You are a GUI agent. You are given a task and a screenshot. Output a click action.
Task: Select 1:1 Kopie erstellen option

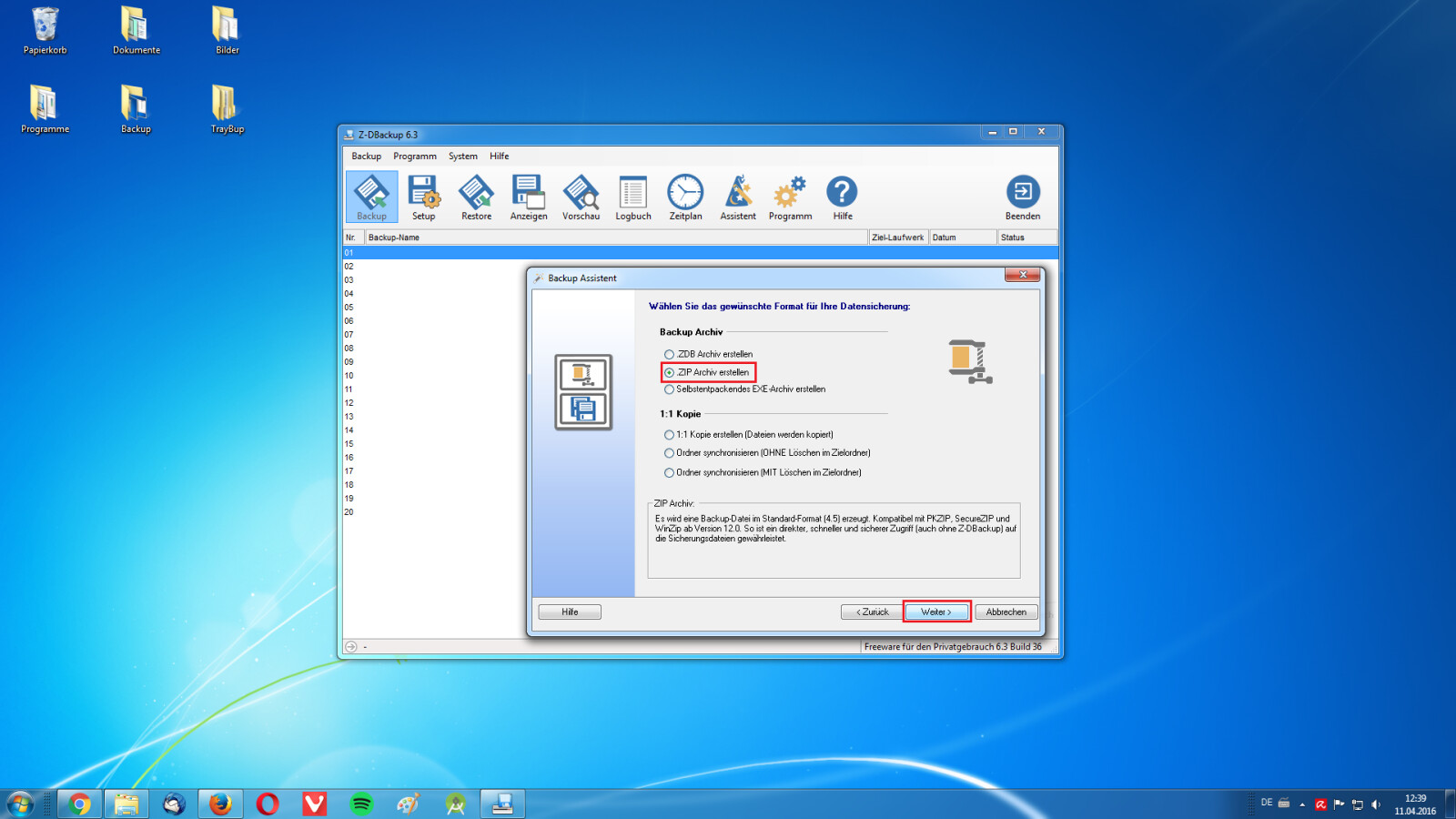coord(749,434)
